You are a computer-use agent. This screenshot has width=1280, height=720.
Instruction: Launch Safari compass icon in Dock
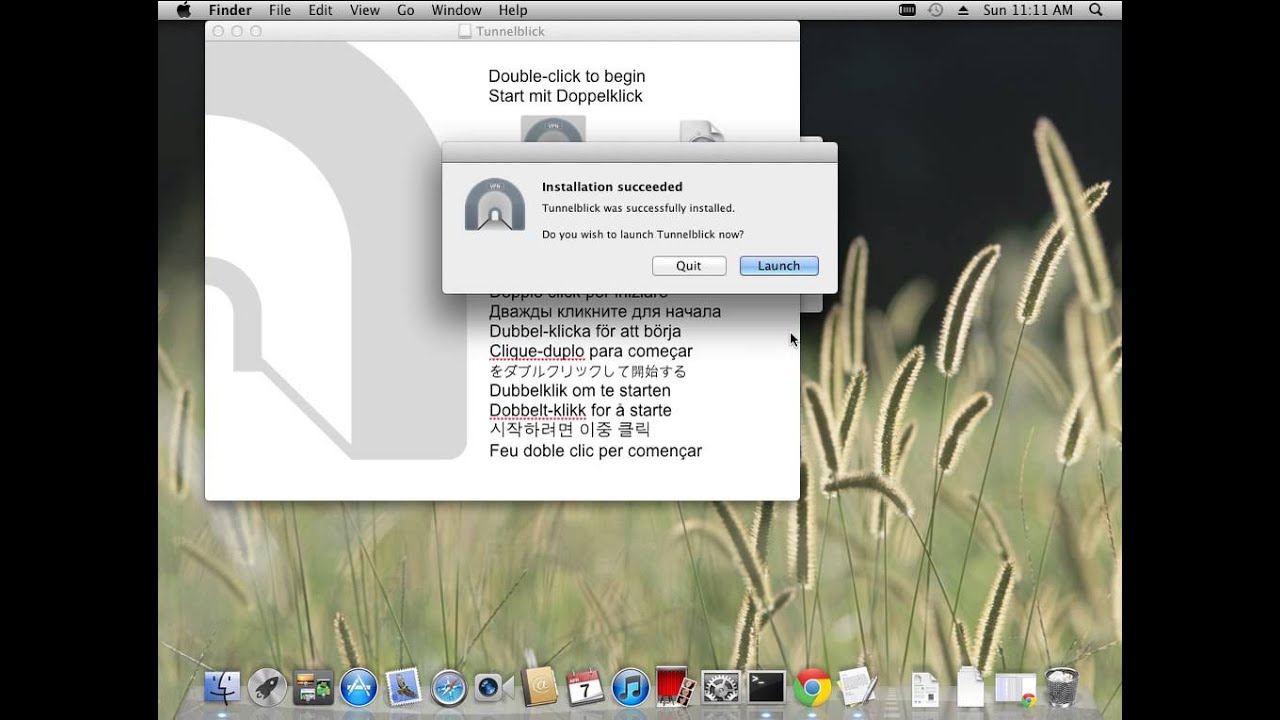pos(449,688)
